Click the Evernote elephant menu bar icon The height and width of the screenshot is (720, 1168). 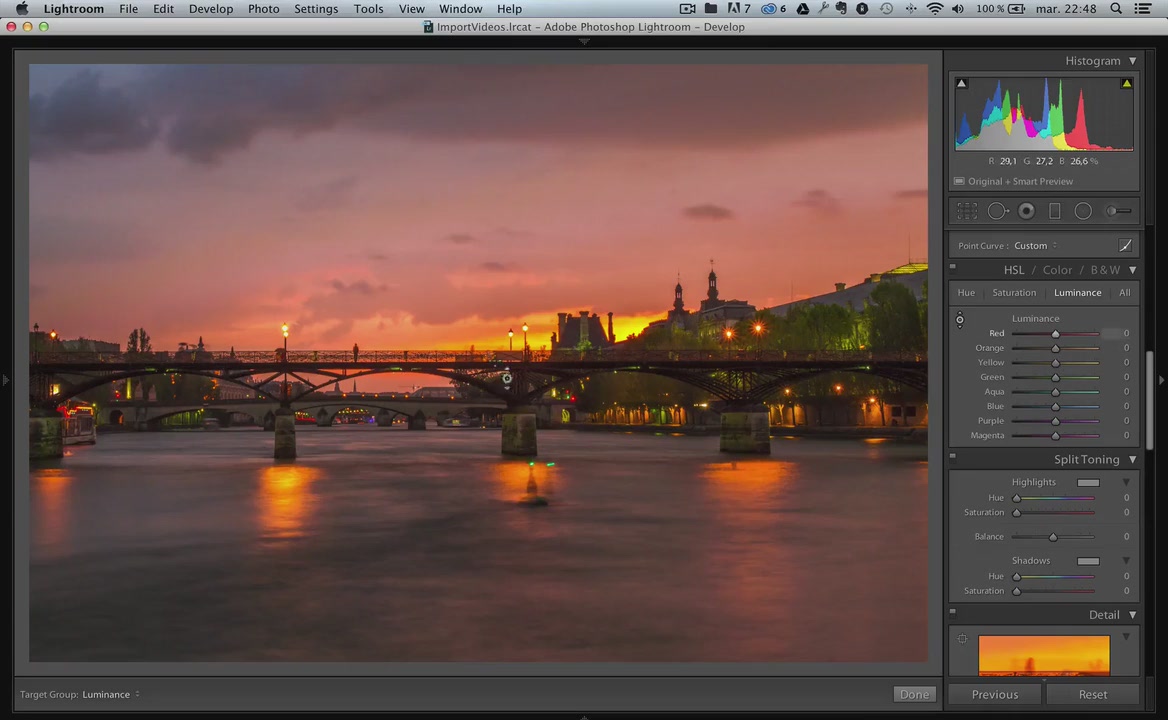tap(841, 9)
